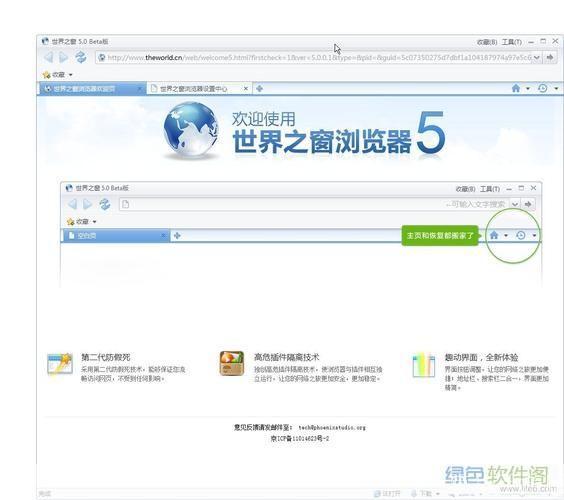Close the welcome page tab

(x=140, y=88)
